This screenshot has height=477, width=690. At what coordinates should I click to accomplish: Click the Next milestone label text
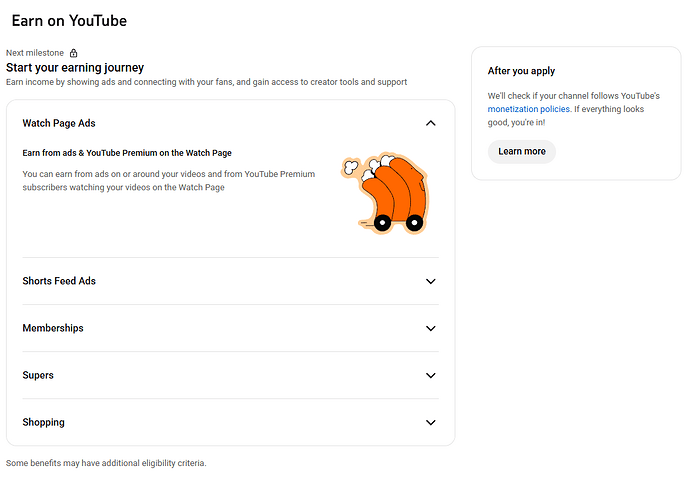point(35,53)
